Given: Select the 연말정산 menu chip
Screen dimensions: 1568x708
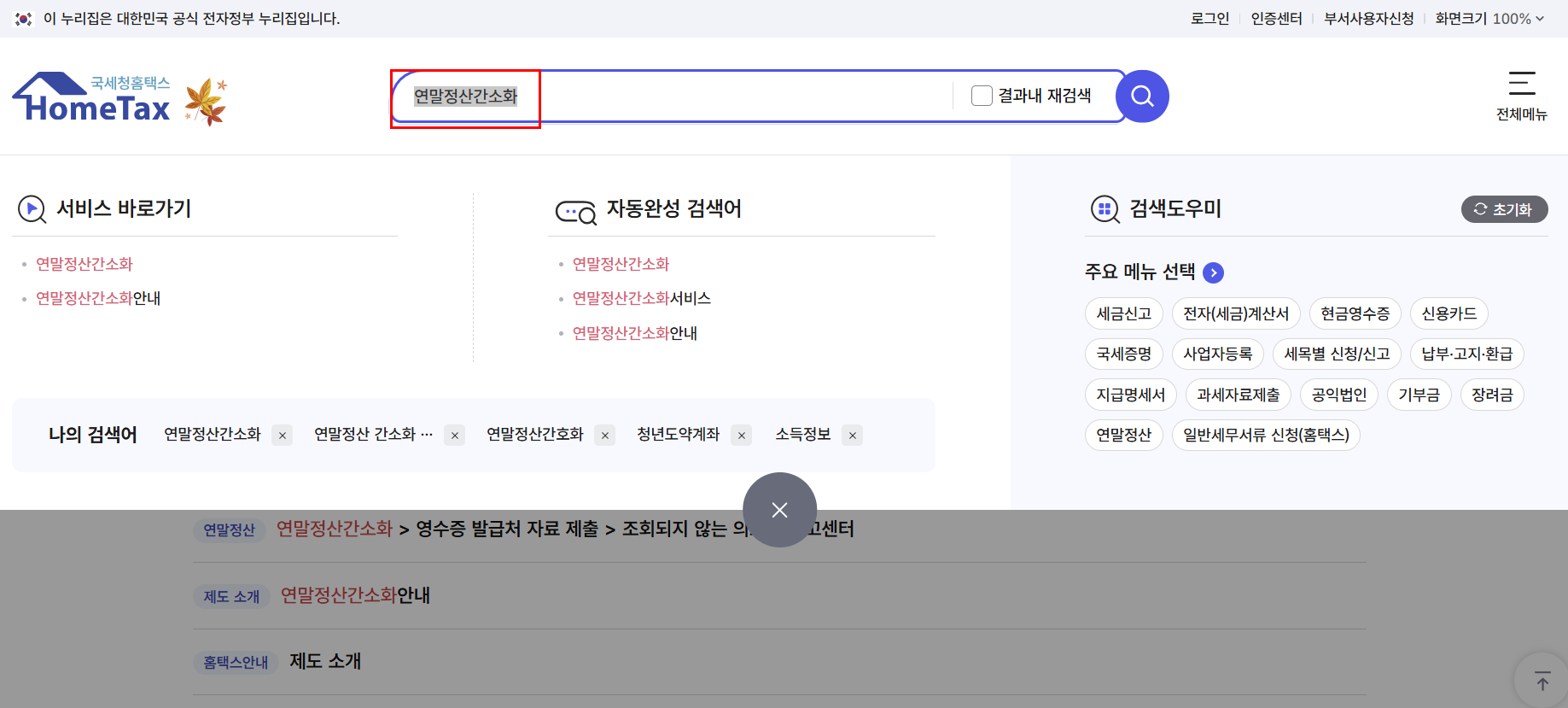Looking at the screenshot, I should (x=1123, y=435).
